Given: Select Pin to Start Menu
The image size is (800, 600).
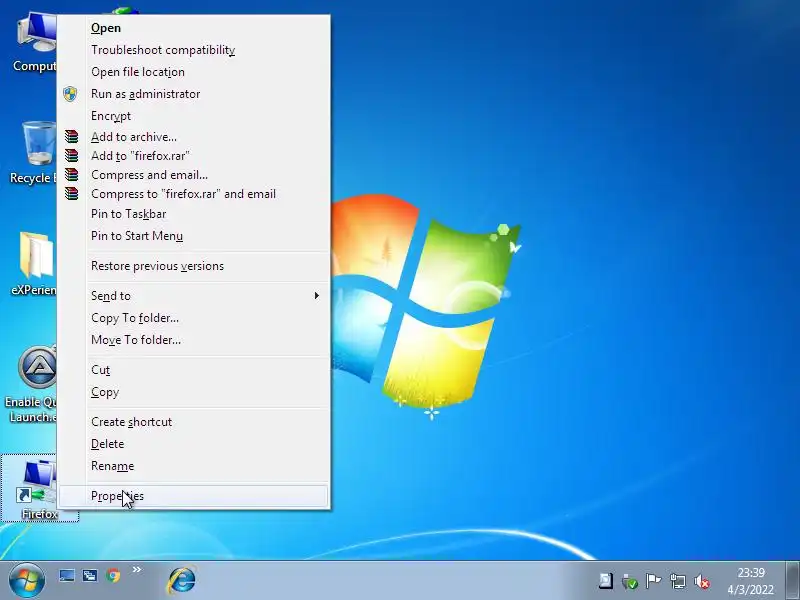Looking at the screenshot, I should tap(194, 236).
